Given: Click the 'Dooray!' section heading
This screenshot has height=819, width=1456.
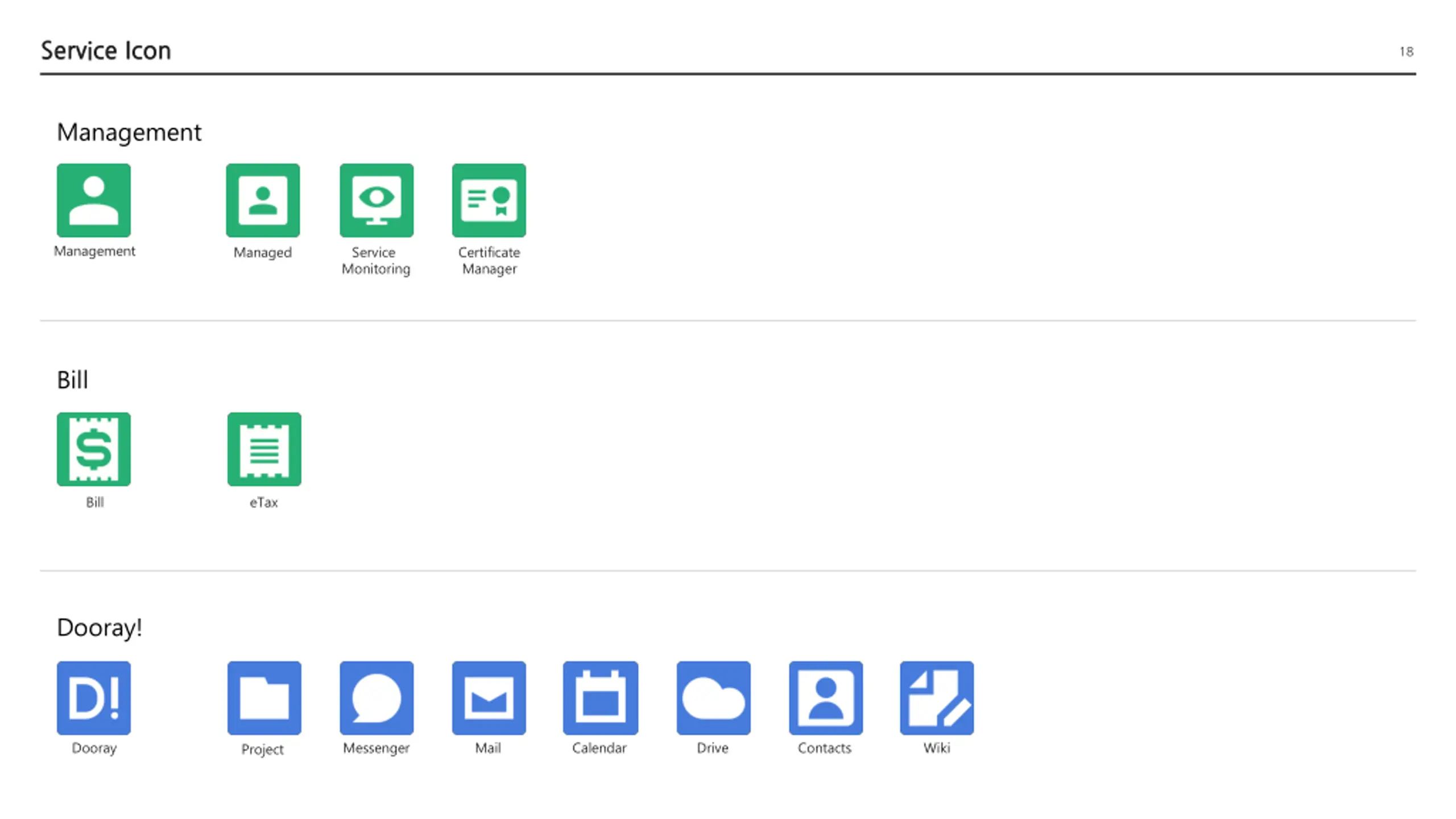Looking at the screenshot, I should point(100,628).
